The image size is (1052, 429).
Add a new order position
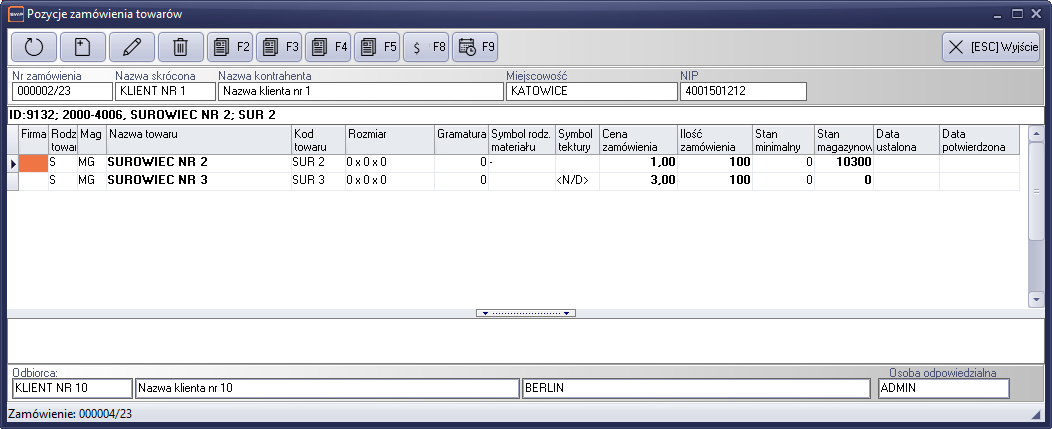pyautogui.click(x=83, y=46)
